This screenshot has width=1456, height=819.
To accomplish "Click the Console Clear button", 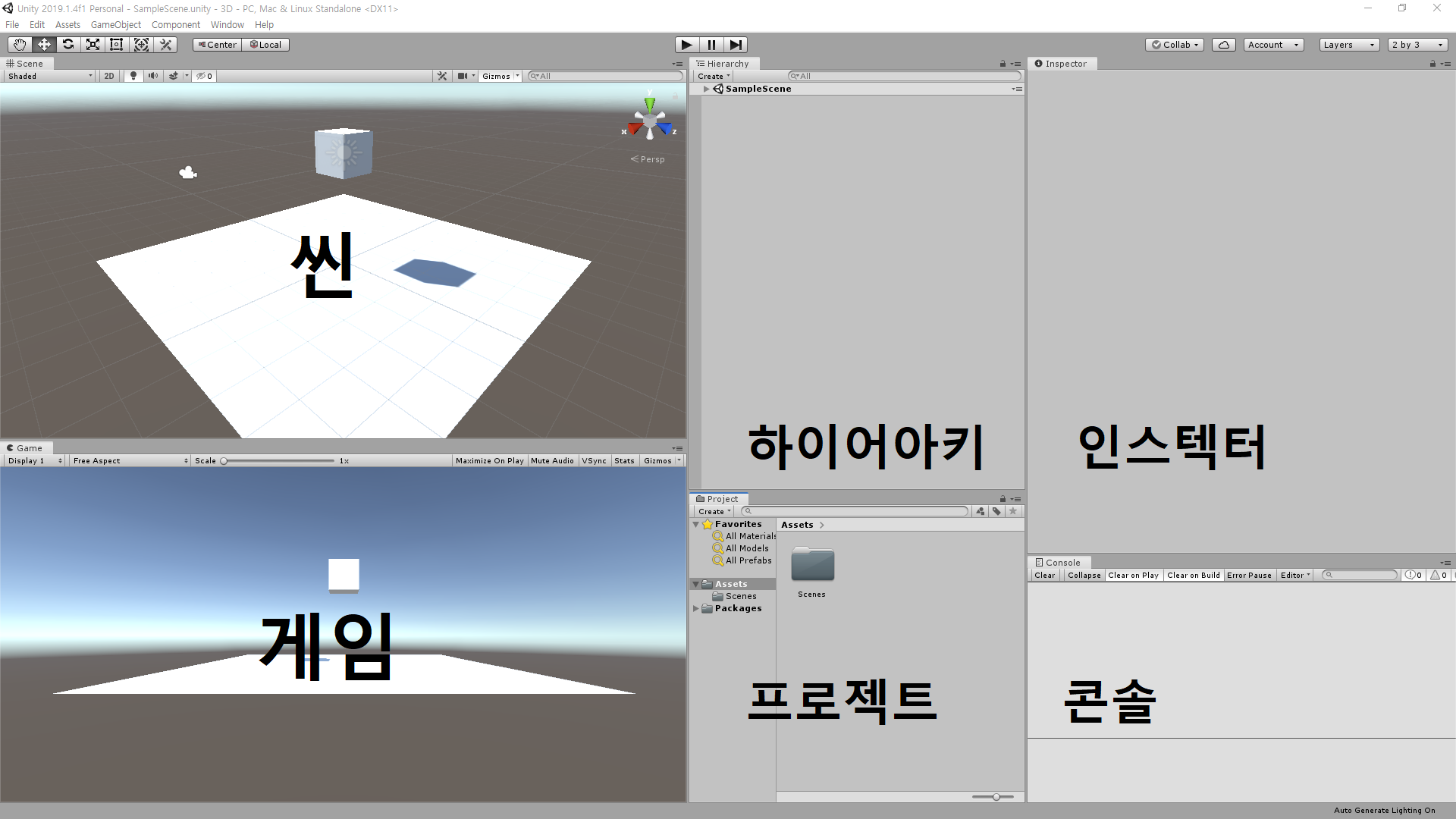I will pos(1044,576).
